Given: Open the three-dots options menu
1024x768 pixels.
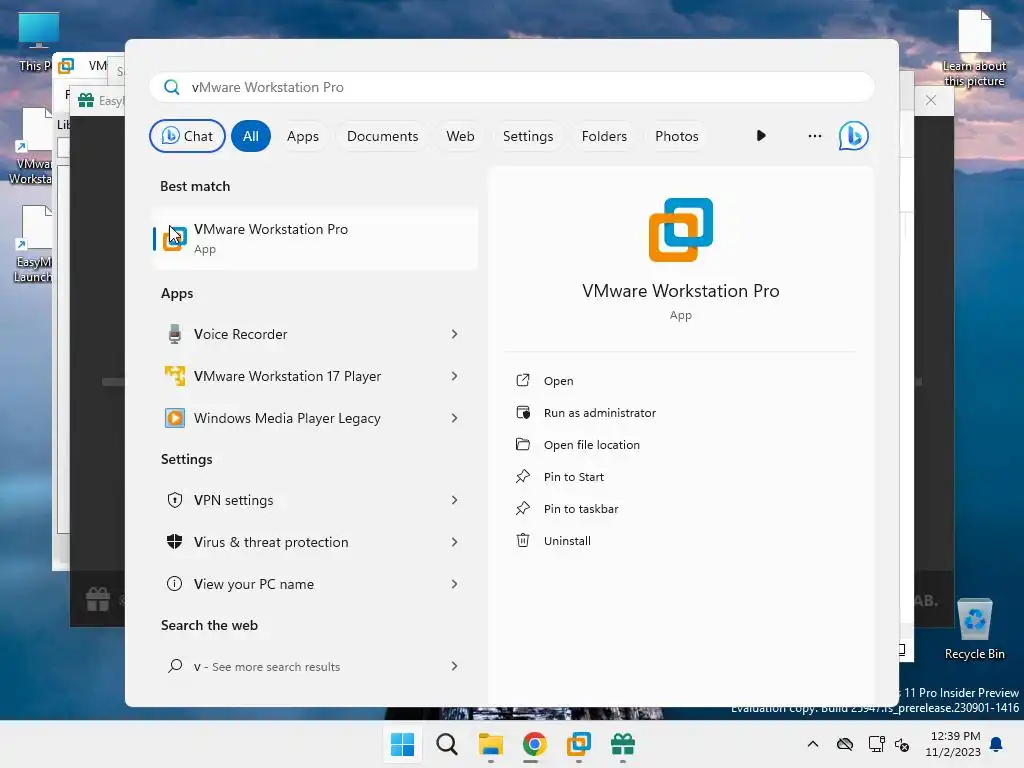Looking at the screenshot, I should (x=814, y=136).
